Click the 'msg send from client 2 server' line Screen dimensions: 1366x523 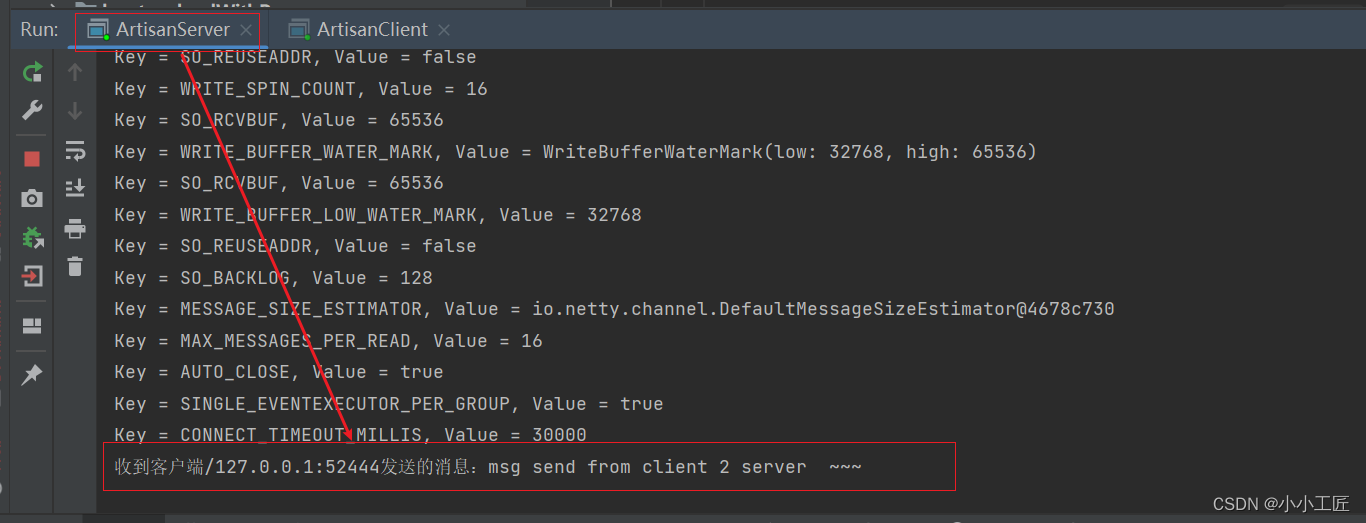coord(488,467)
